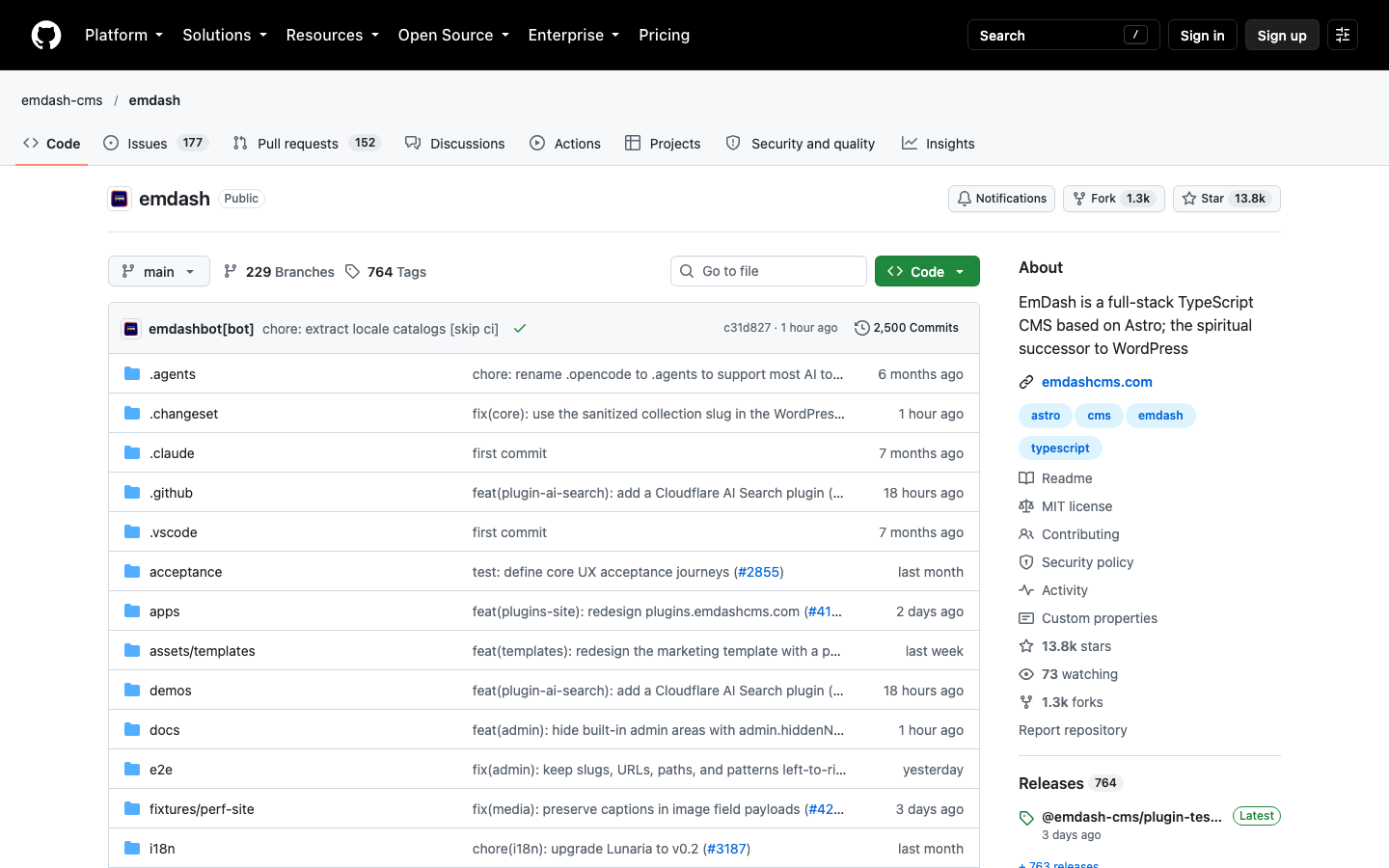This screenshot has width=1389, height=868.
Task: Go to the Discussions tab
Action: [455, 144]
